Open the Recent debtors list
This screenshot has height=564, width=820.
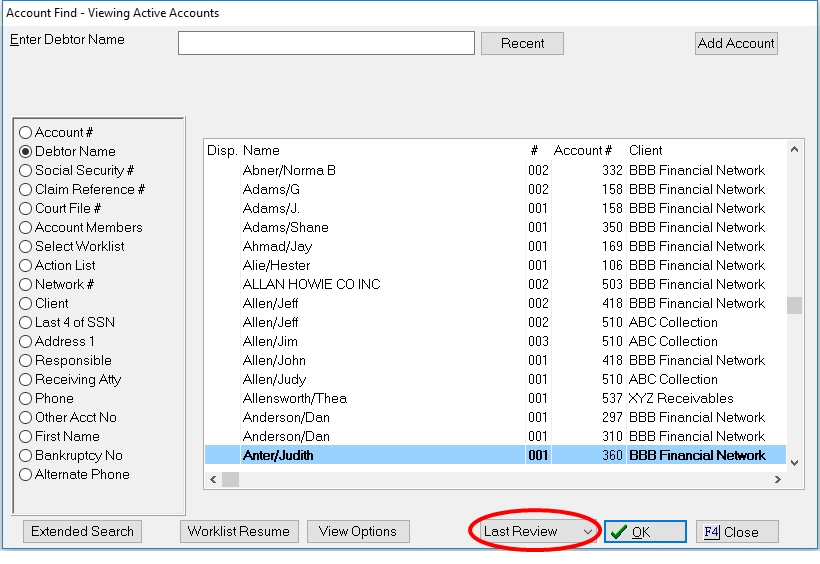click(x=522, y=43)
